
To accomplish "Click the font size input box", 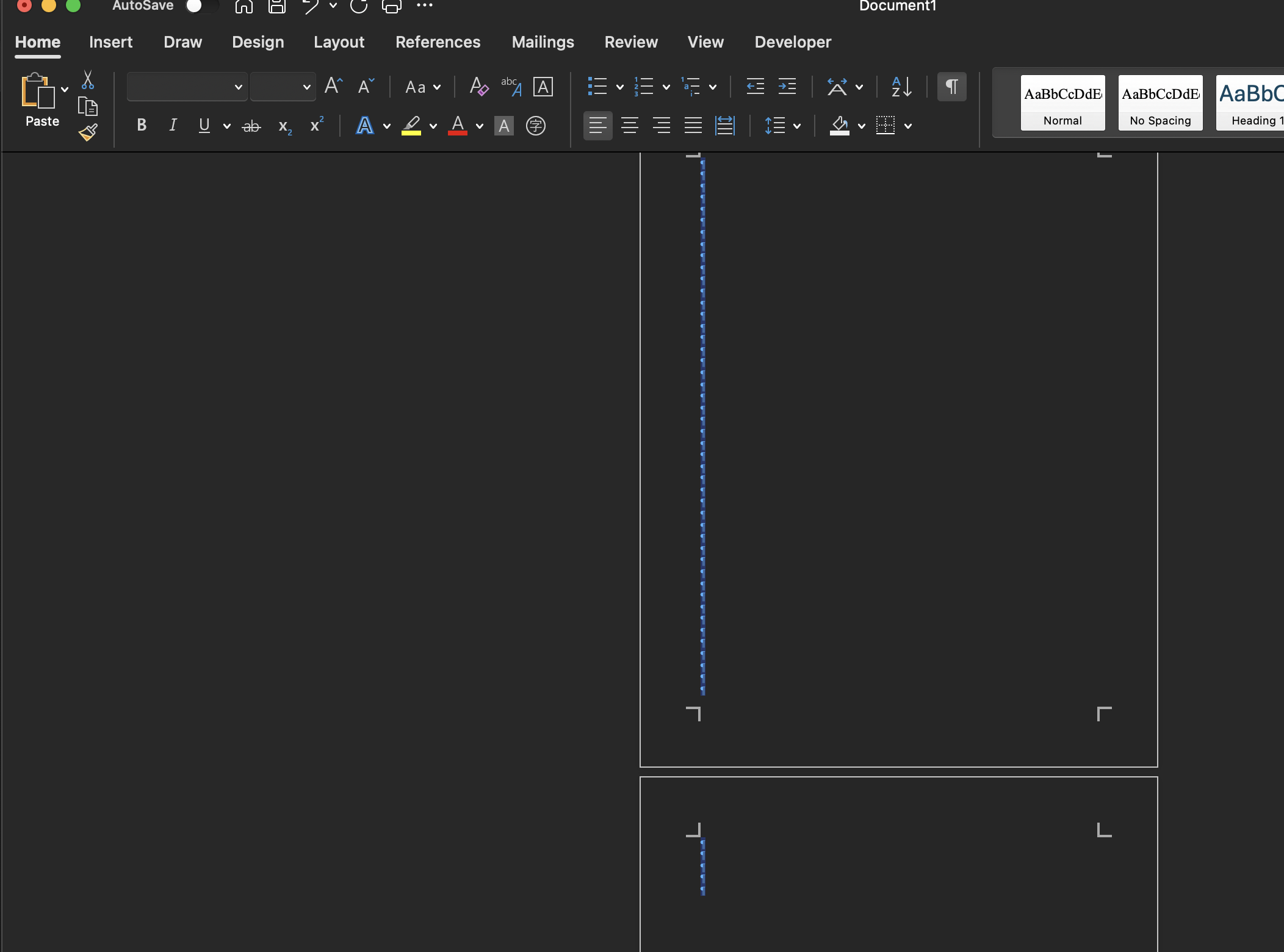I will [x=276, y=87].
